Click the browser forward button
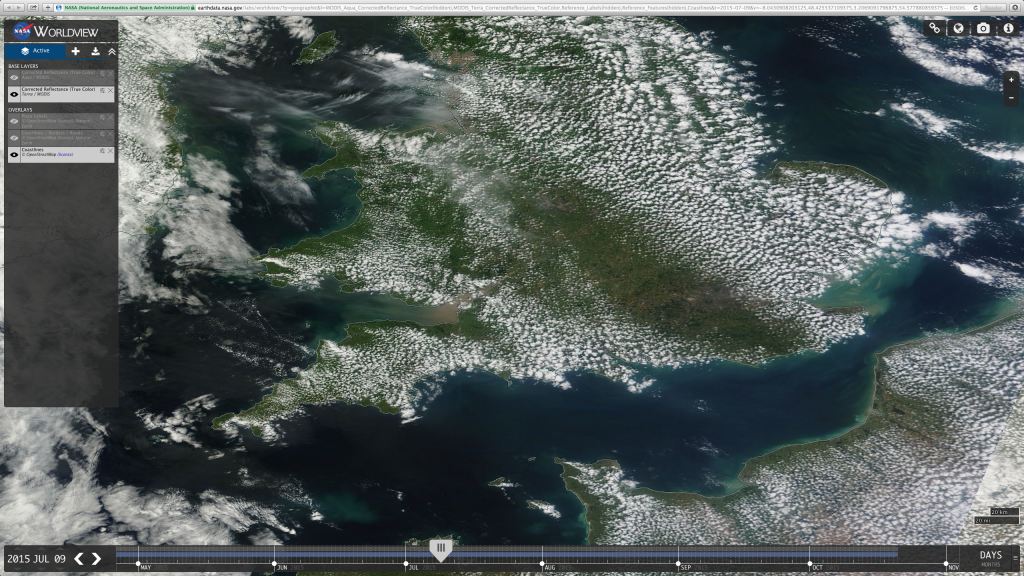 coord(19,7)
